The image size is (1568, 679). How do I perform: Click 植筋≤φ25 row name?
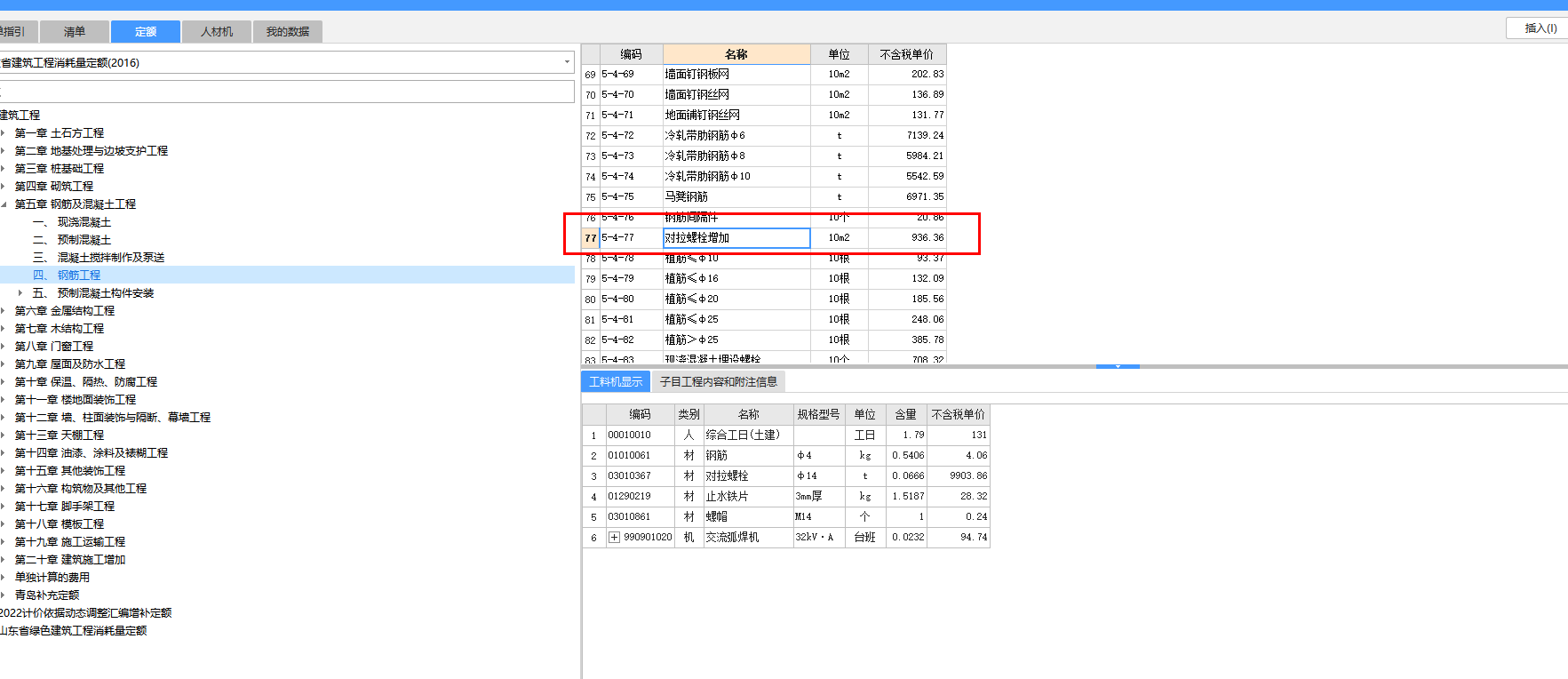point(692,320)
